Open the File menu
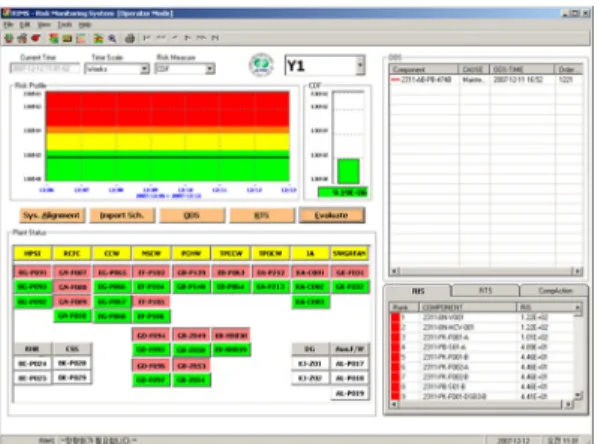This screenshot has height=444, width=598. click(x=8, y=24)
